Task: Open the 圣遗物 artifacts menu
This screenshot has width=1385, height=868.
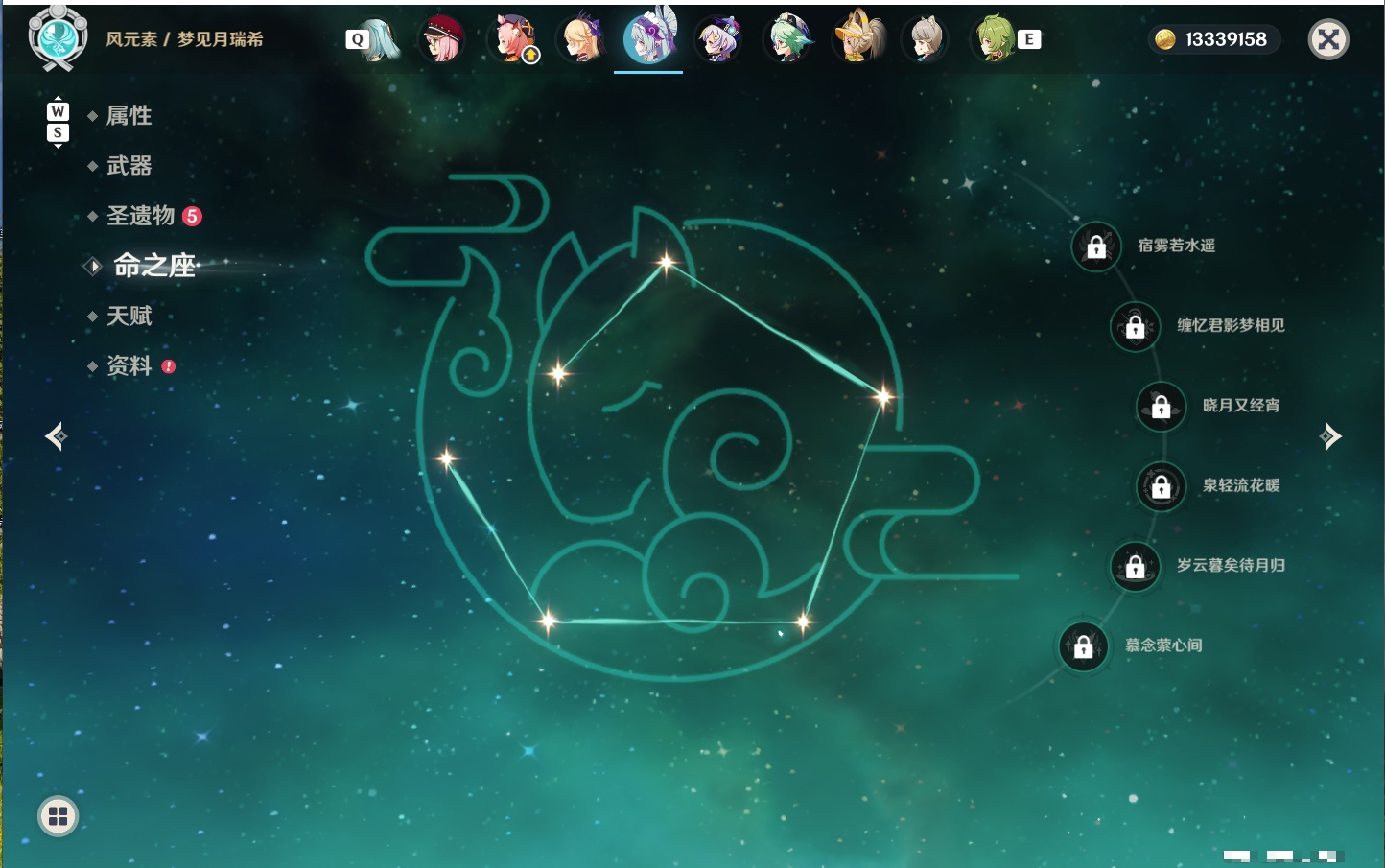Action: (140, 216)
